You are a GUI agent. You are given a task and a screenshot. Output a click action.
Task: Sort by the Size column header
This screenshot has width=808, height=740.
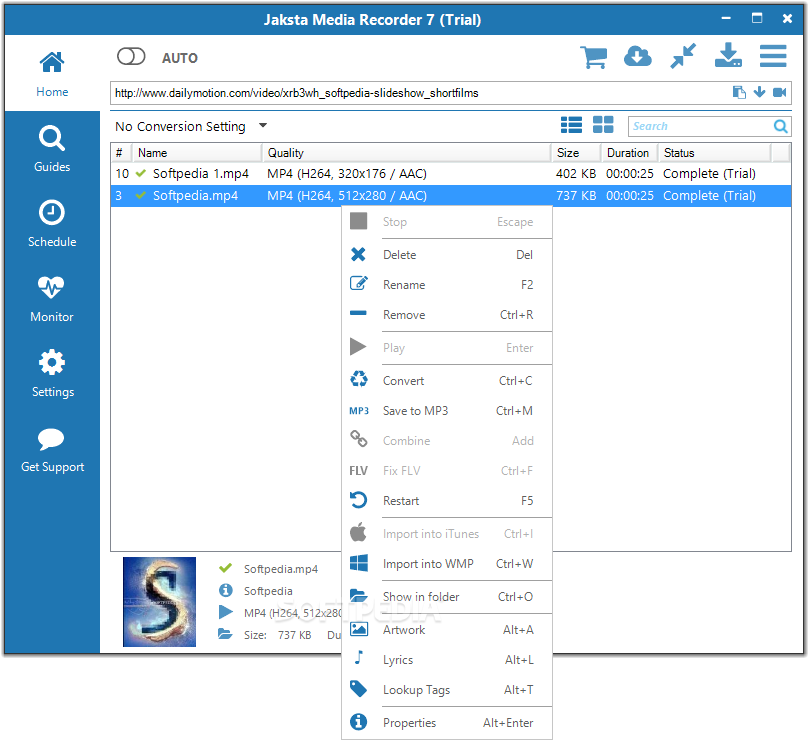pos(576,153)
